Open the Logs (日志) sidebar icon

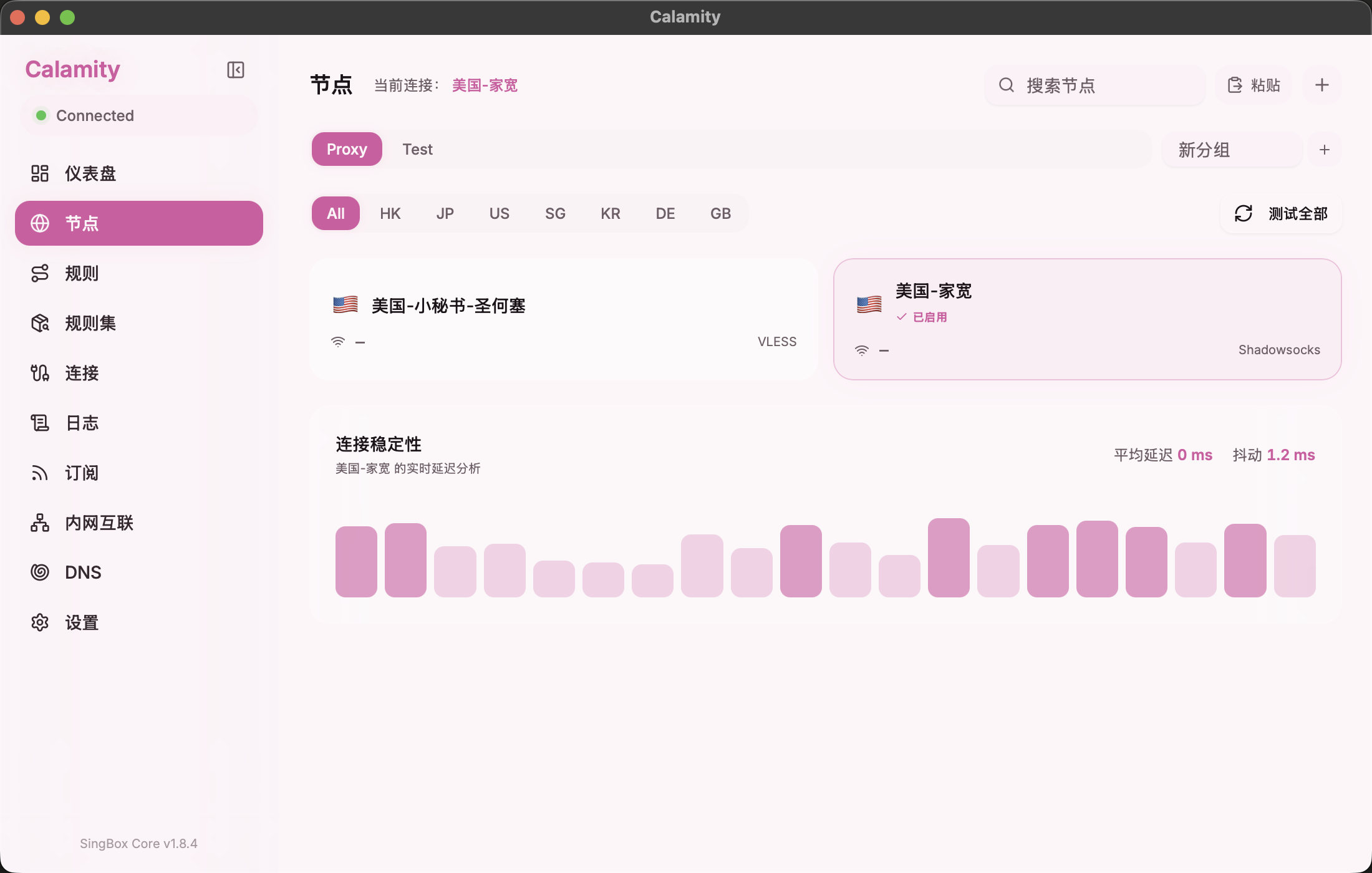pos(40,423)
